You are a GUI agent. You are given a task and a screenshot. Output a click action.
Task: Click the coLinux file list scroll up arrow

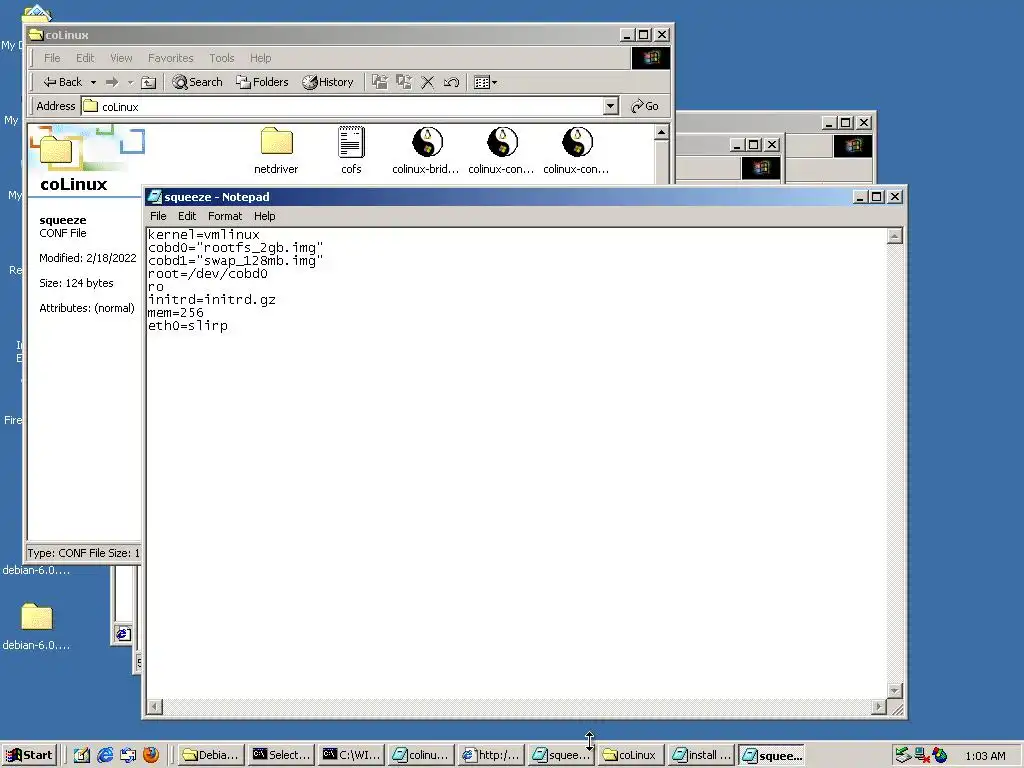(x=661, y=133)
